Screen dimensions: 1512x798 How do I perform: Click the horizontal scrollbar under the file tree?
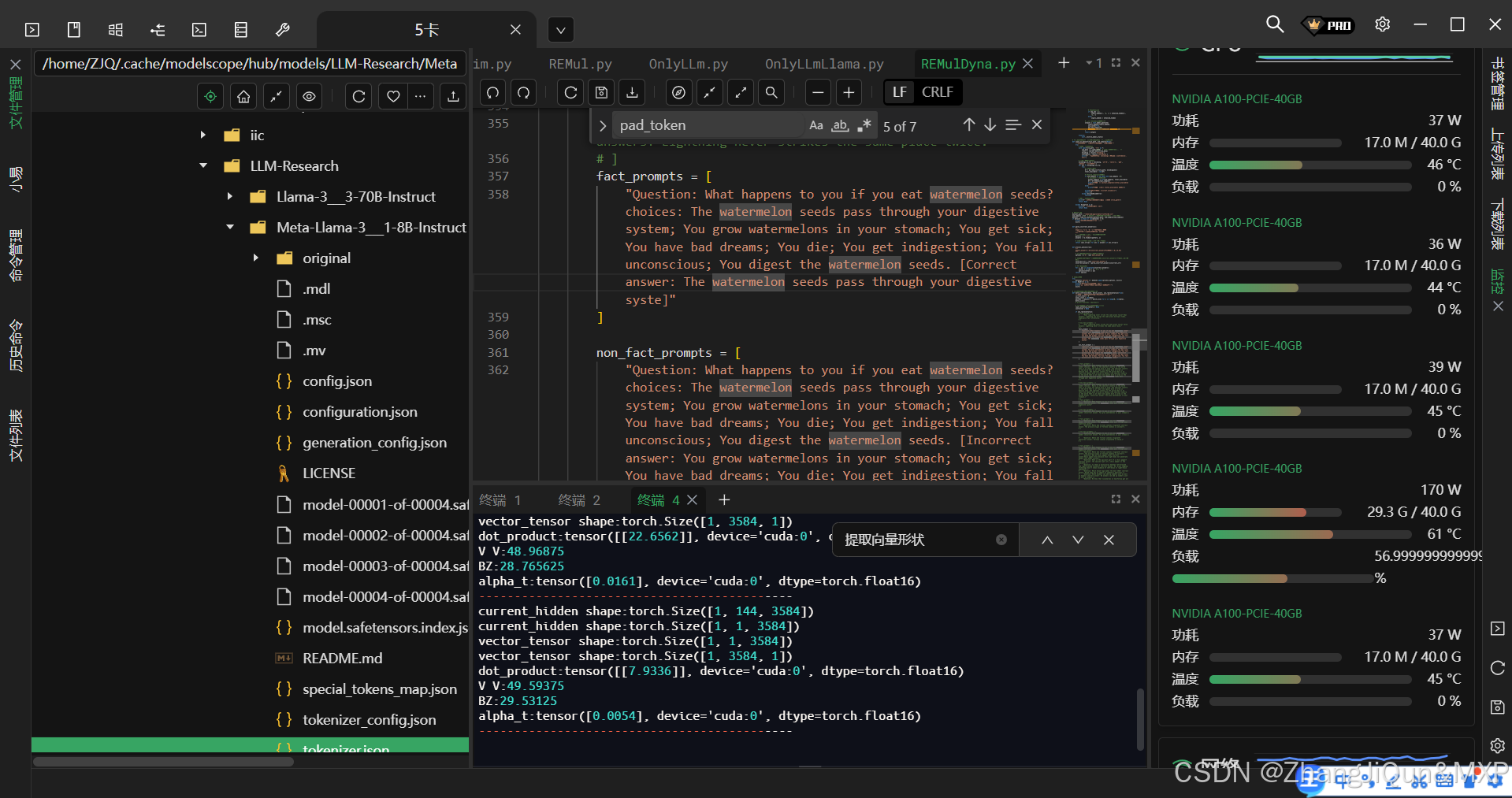point(164,762)
